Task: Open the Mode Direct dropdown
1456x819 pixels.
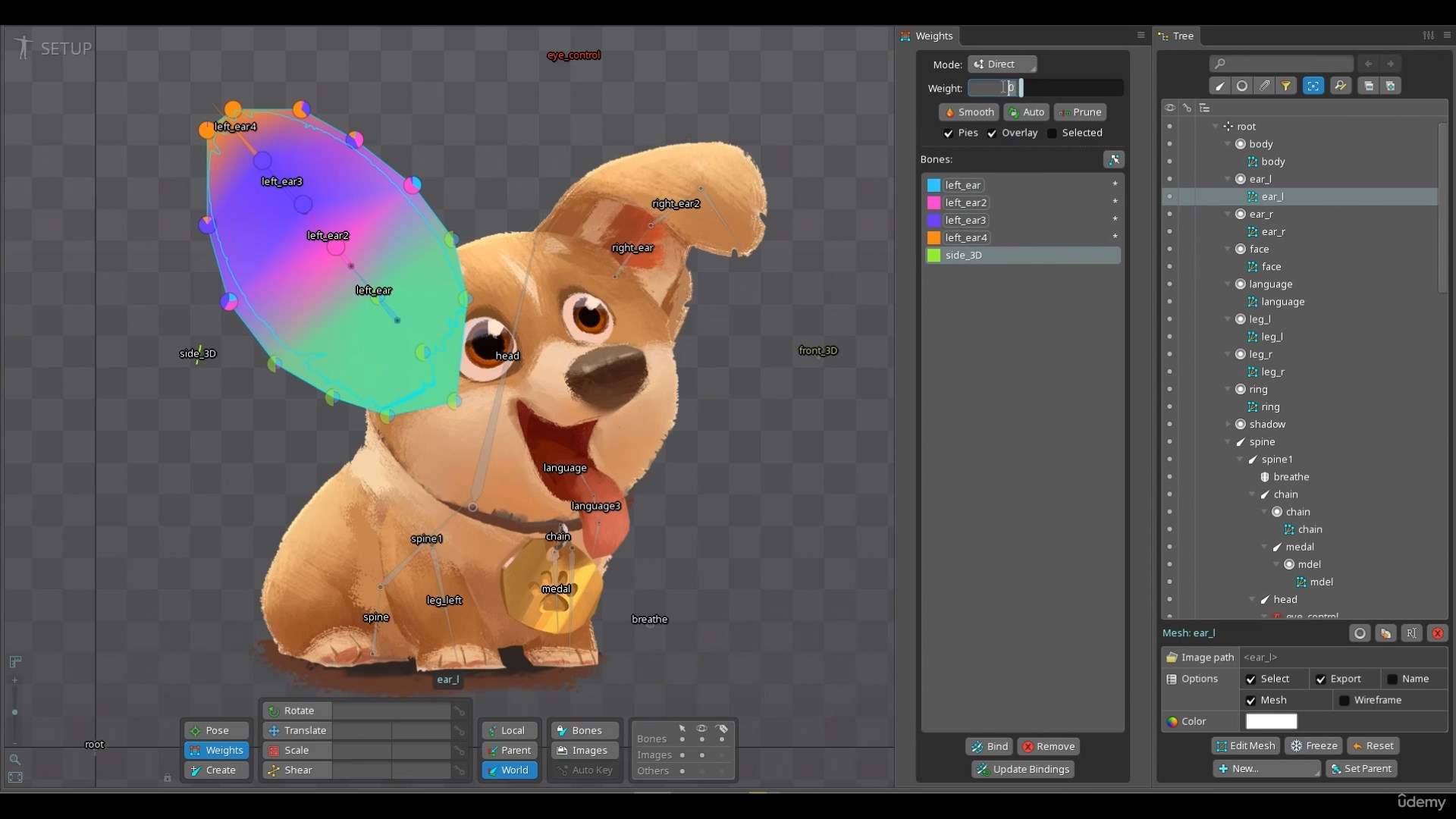Action: point(1002,64)
